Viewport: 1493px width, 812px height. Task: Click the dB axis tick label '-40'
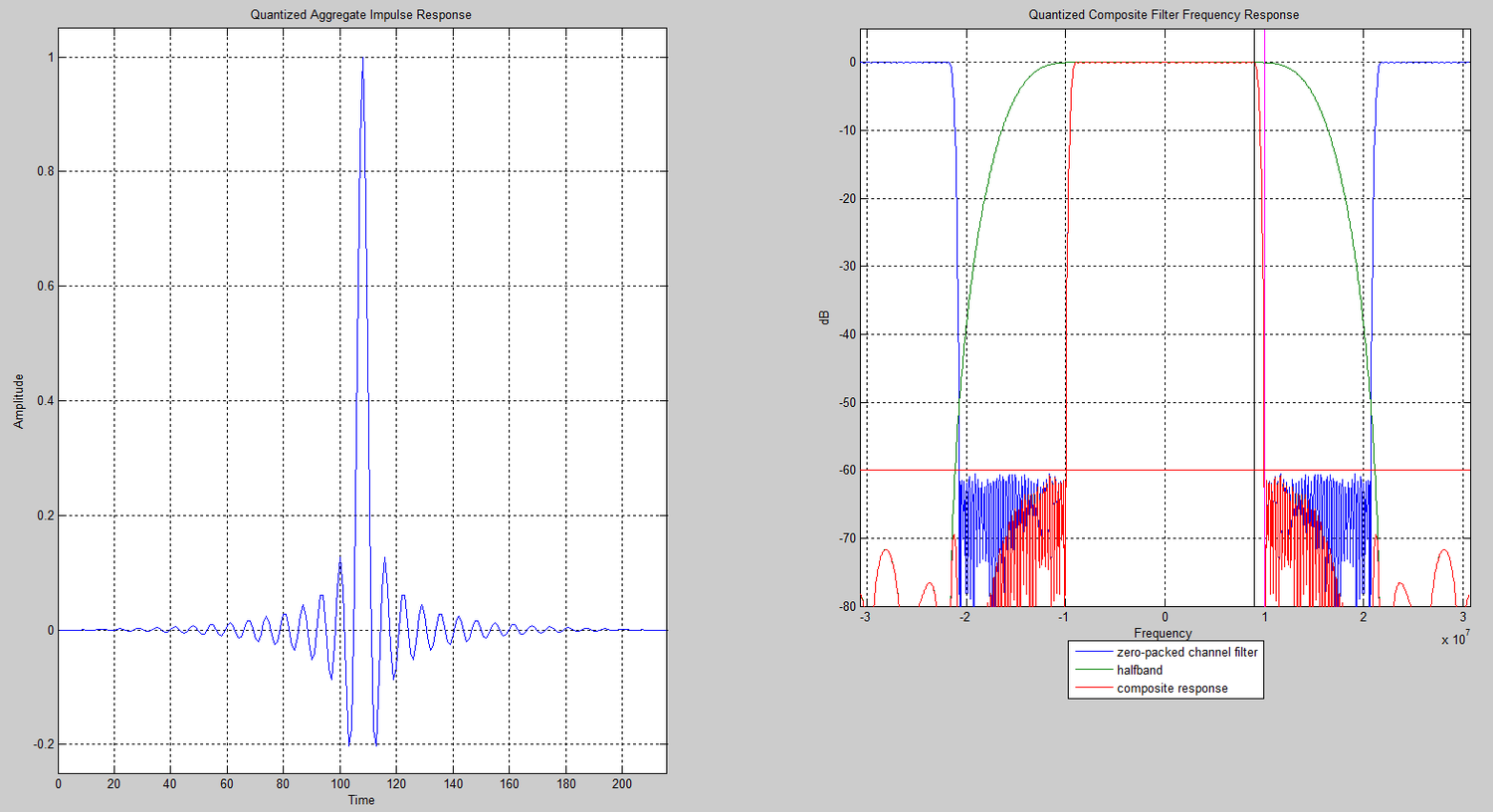point(846,334)
